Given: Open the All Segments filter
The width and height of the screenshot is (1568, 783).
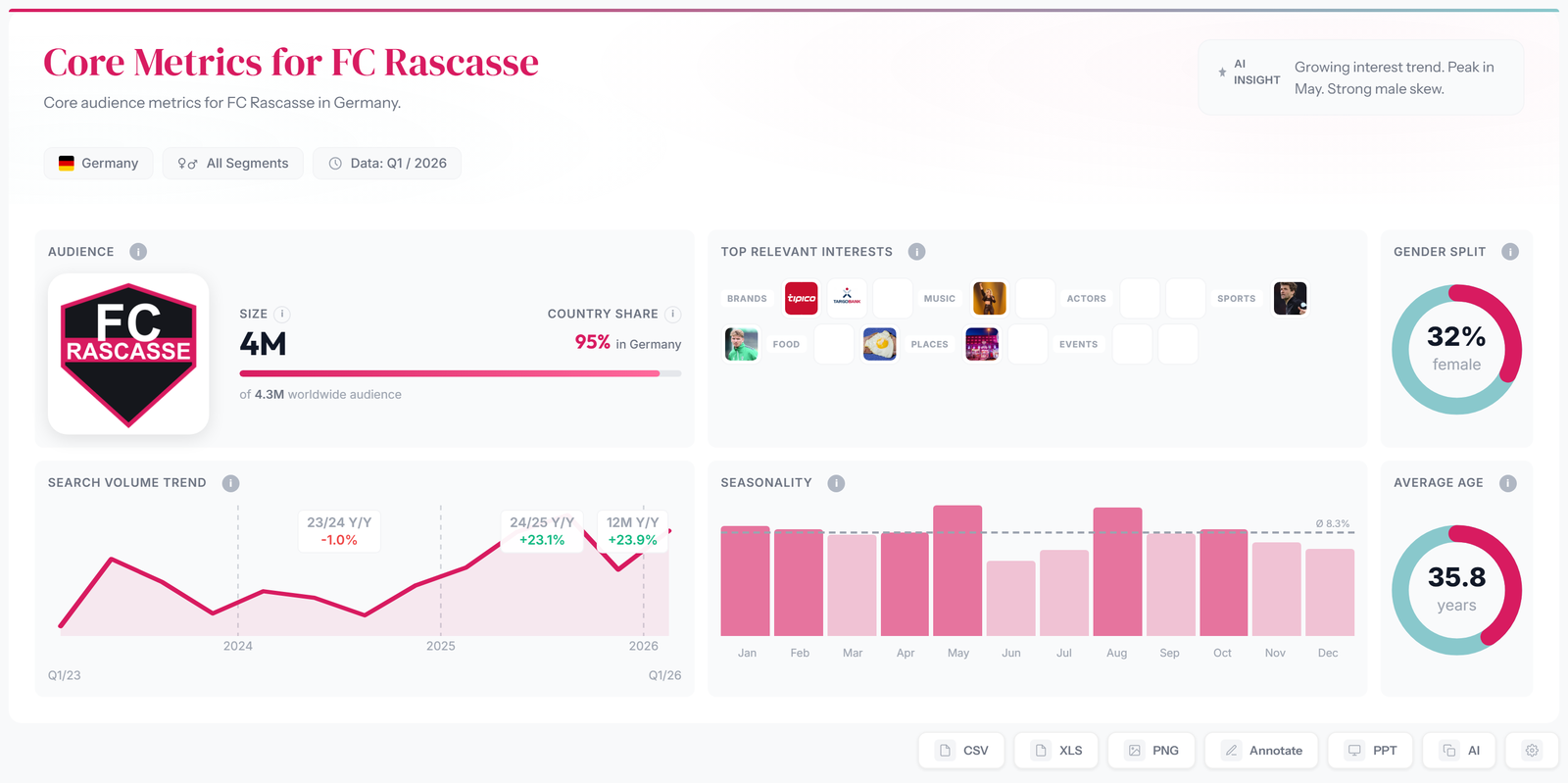Looking at the screenshot, I should [233, 164].
